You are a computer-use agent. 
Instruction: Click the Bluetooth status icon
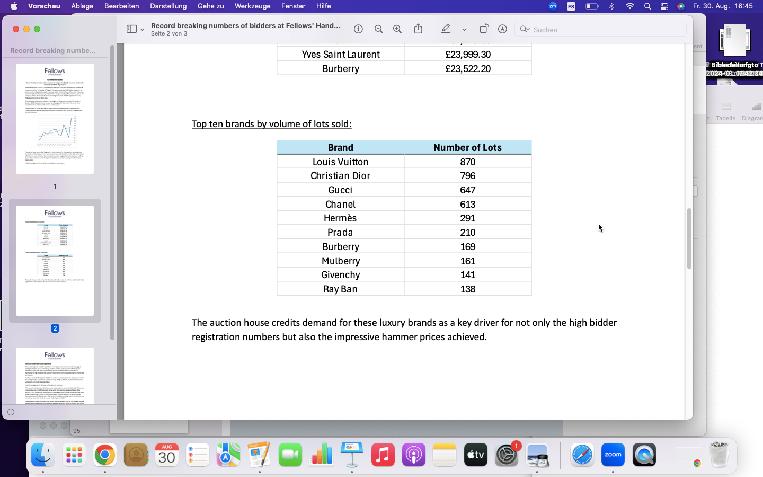[x=612, y=6]
